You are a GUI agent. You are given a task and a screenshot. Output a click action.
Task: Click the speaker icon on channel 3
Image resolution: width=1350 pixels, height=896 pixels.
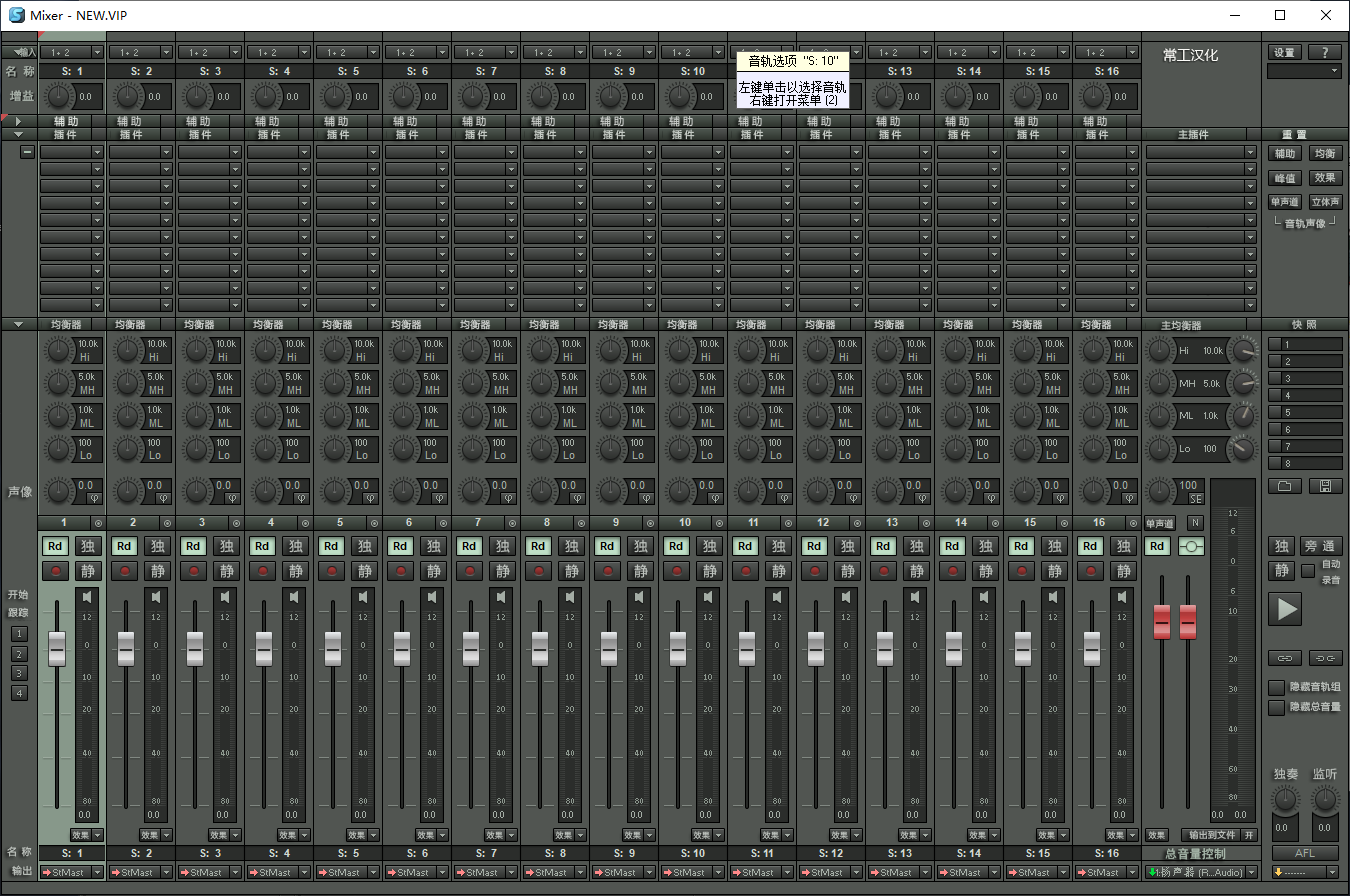[225, 597]
